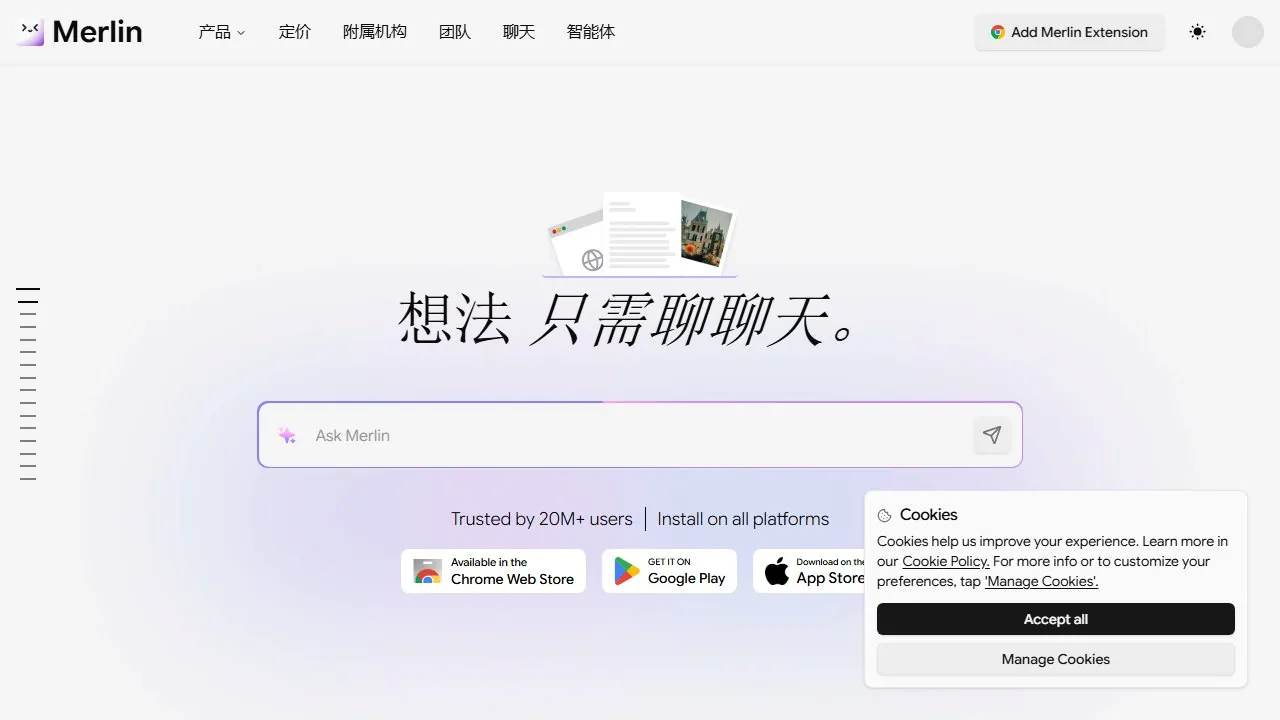The width and height of the screenshot is (1280, 720).
Task: Click Add Merlin Extension button
Action: click(x=1069, y=32)
